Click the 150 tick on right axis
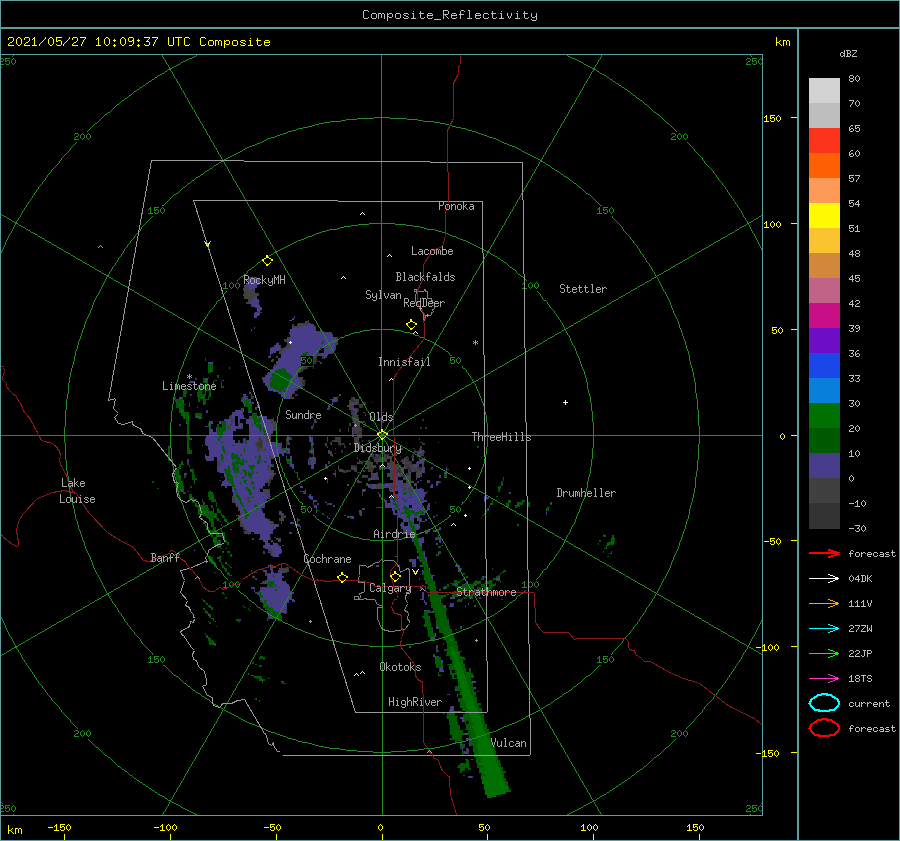This screenshot has height=841, width=900. [x=772, y=118]
